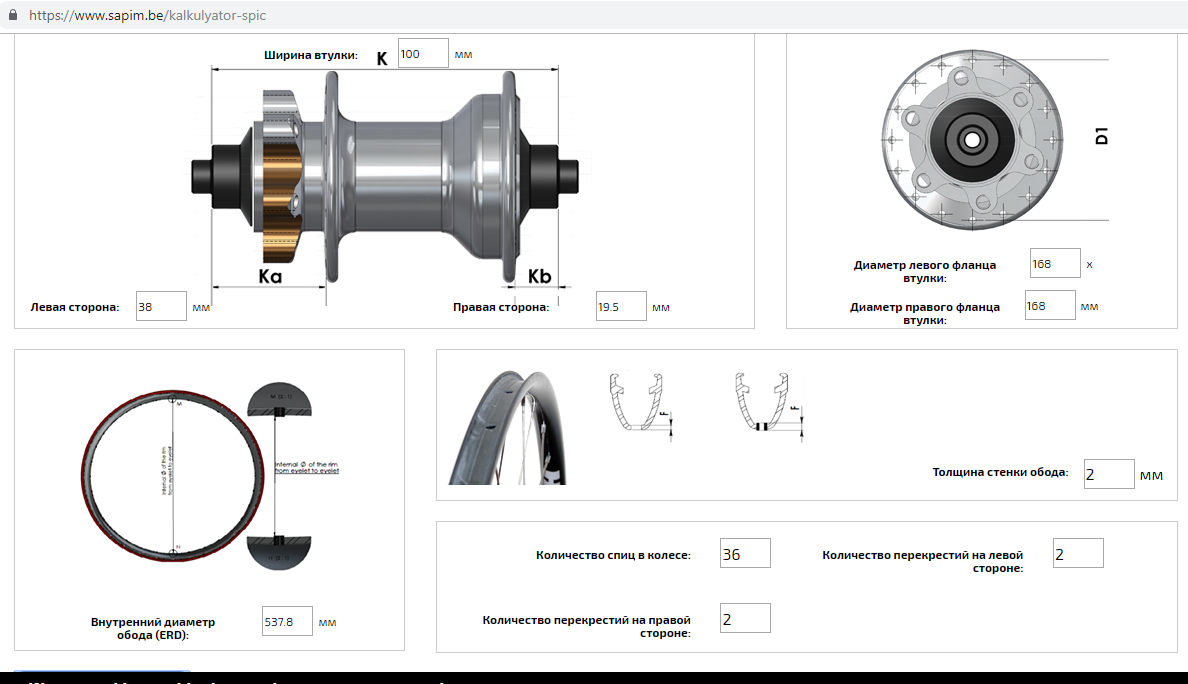Screen dimensions: 1188x684
Task: Click the underlined 'from eyelet to eyelet' text
Action: click(x=307, y=470)
